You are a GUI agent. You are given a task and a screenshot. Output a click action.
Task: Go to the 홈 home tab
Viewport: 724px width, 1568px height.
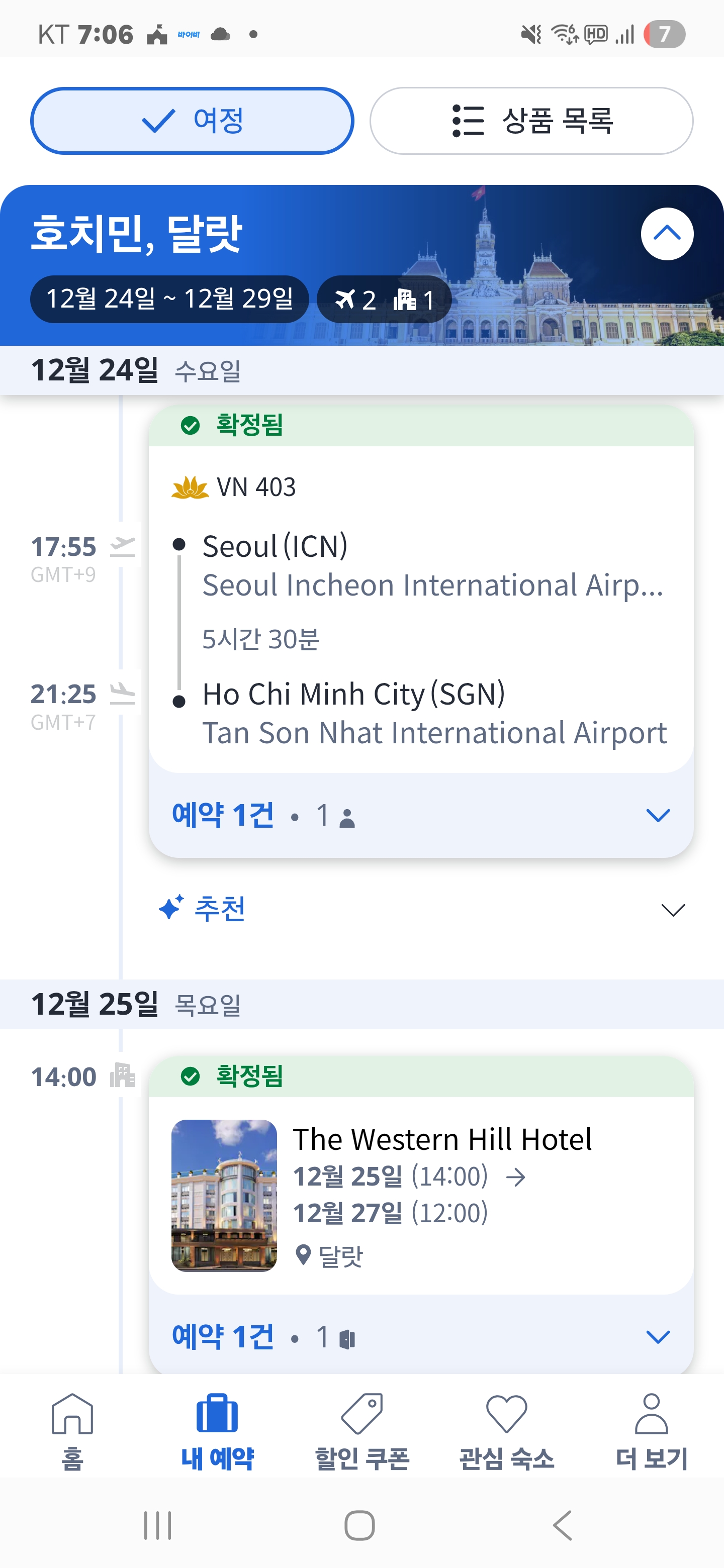[x=72, y=1430]
